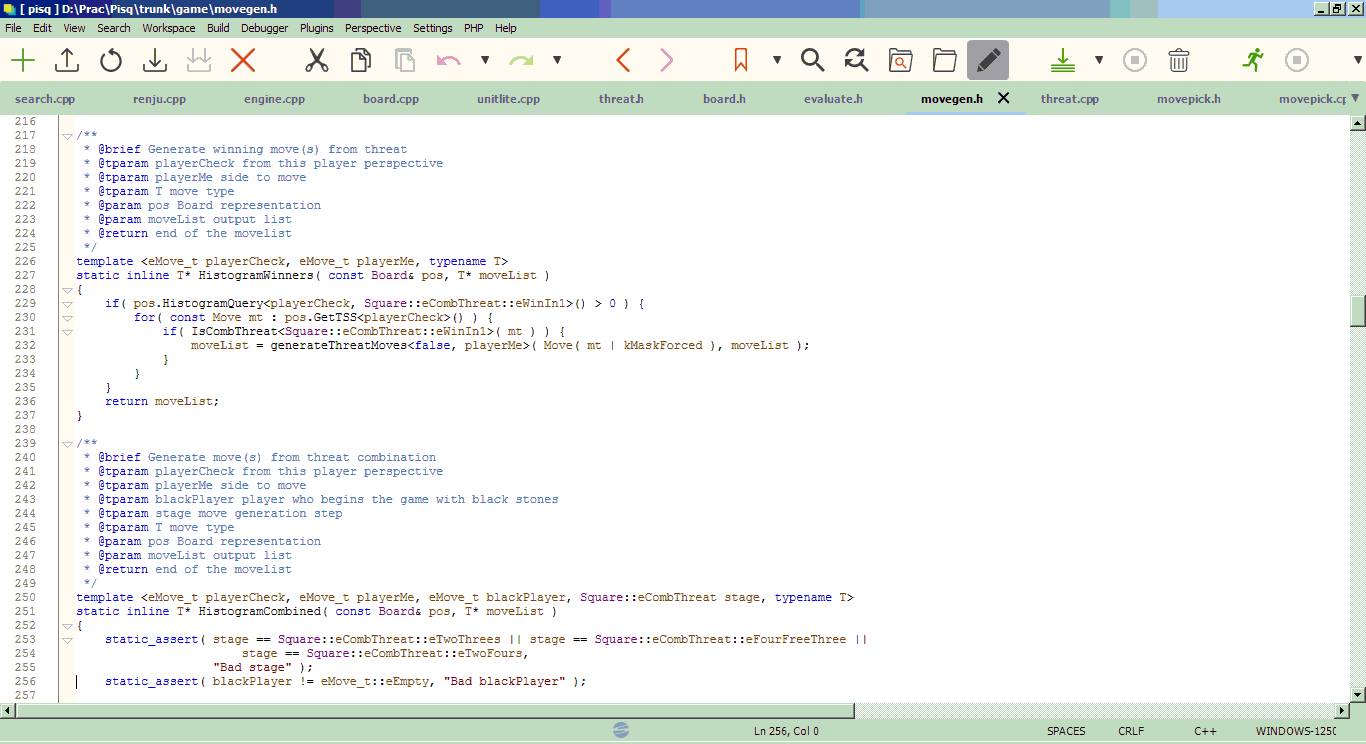The image size is (1366, 744).
Task: Open Find in Files folder-search icon
Action: pyautogui.click(x=900, y=60)
